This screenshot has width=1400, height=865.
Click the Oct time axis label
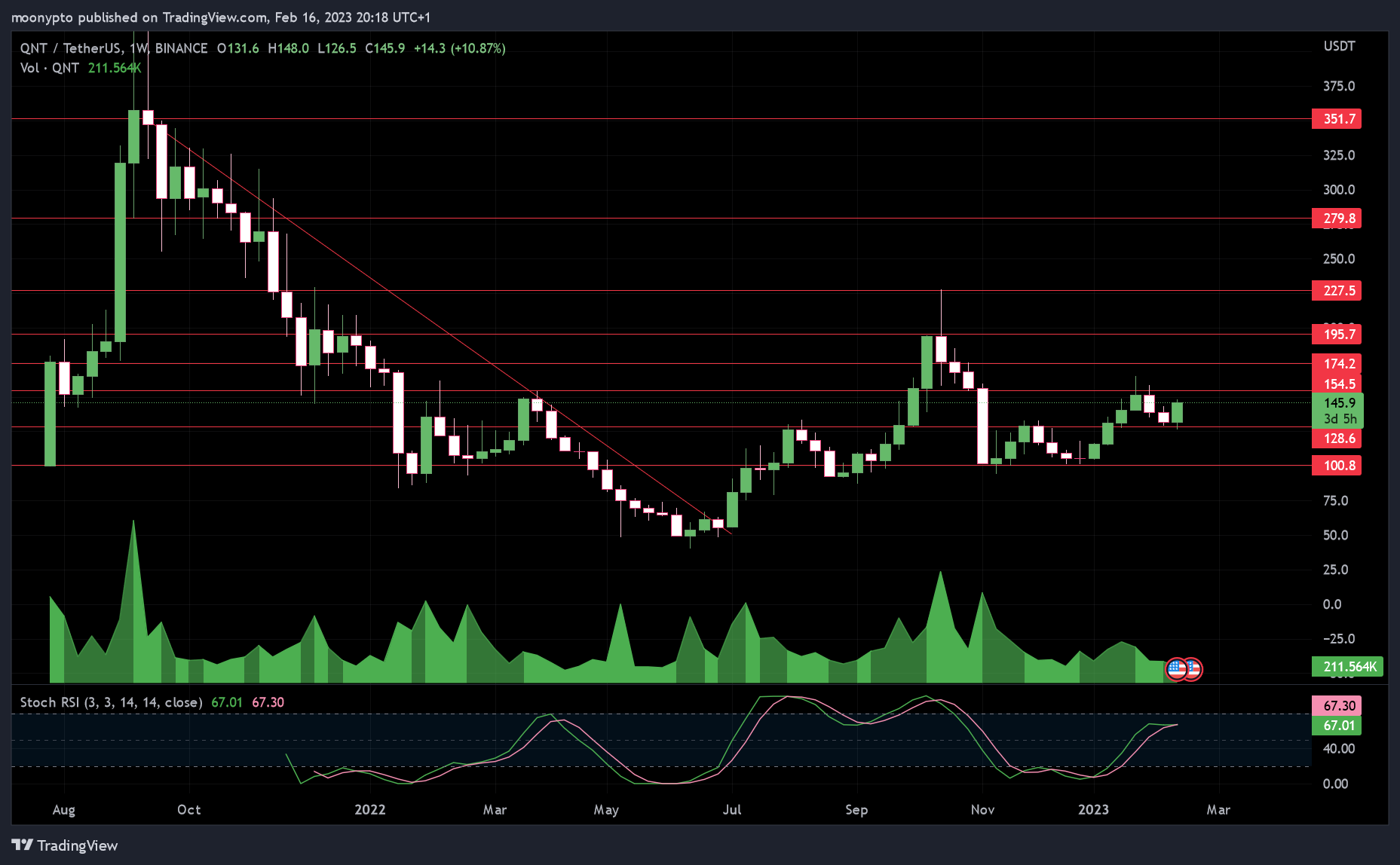[189, 810]
